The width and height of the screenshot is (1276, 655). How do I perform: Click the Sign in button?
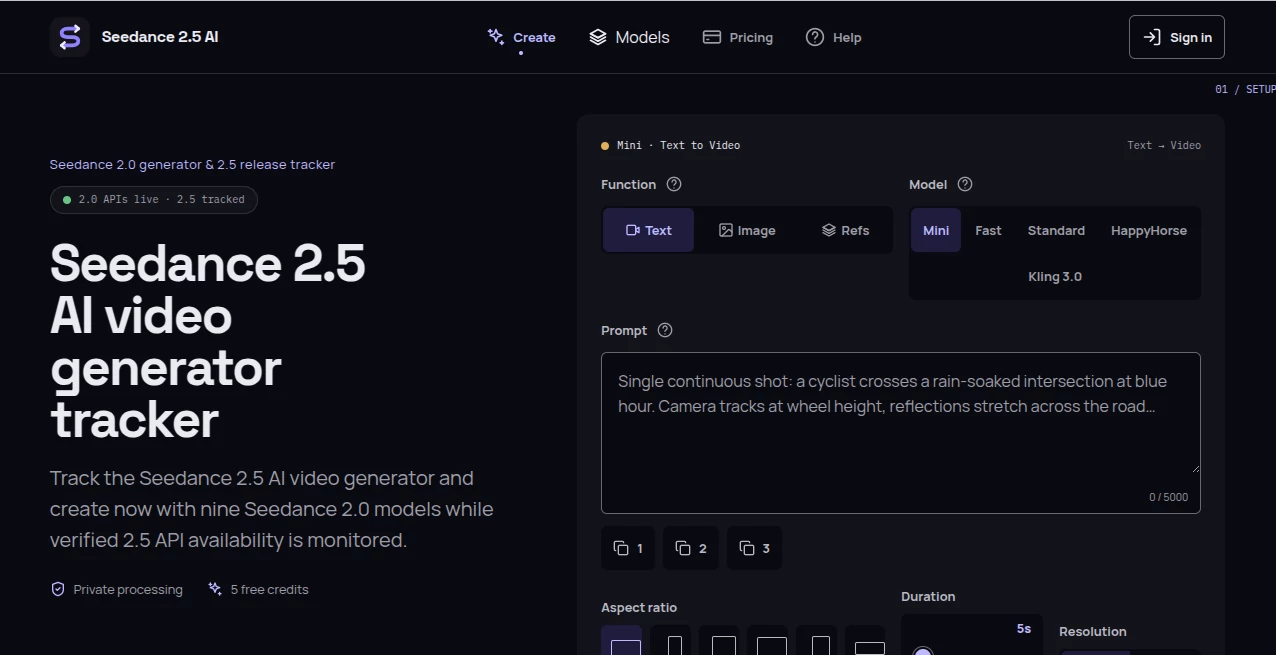click(x=1177, y=37)
